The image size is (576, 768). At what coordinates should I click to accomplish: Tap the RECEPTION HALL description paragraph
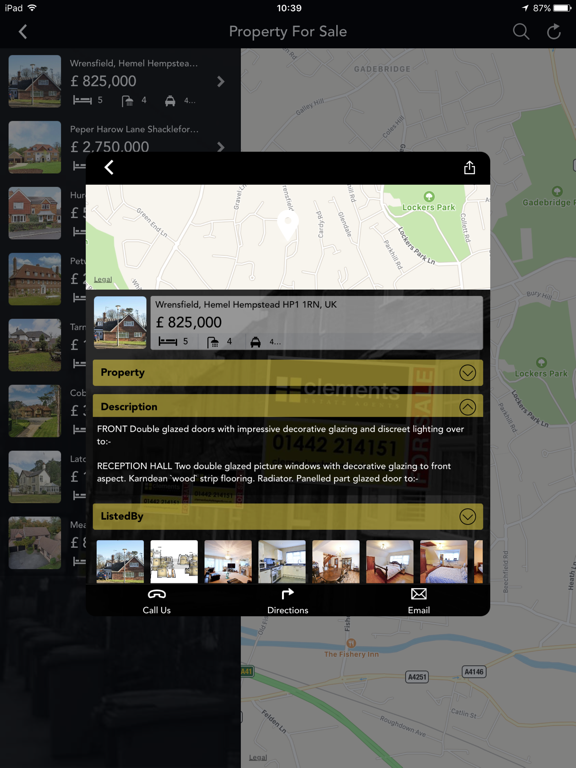point(274,472)
